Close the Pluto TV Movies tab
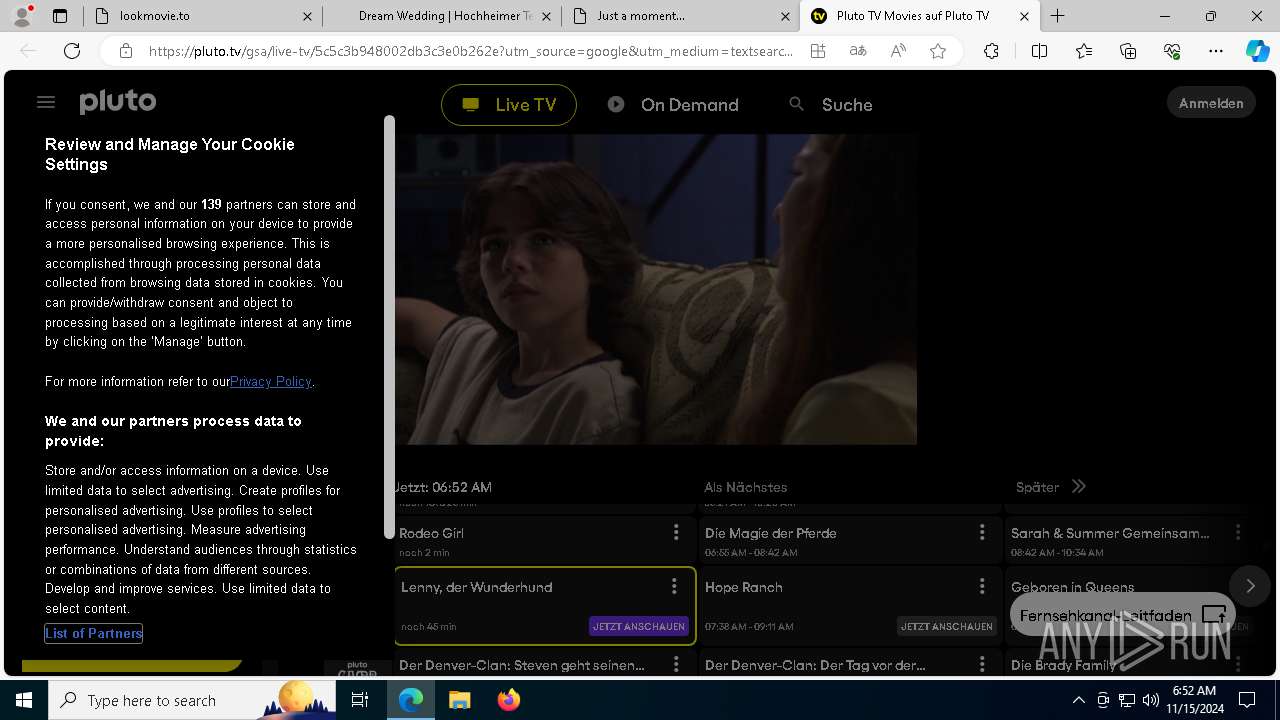This screenshot has height=720, width=1280. 1024,16
